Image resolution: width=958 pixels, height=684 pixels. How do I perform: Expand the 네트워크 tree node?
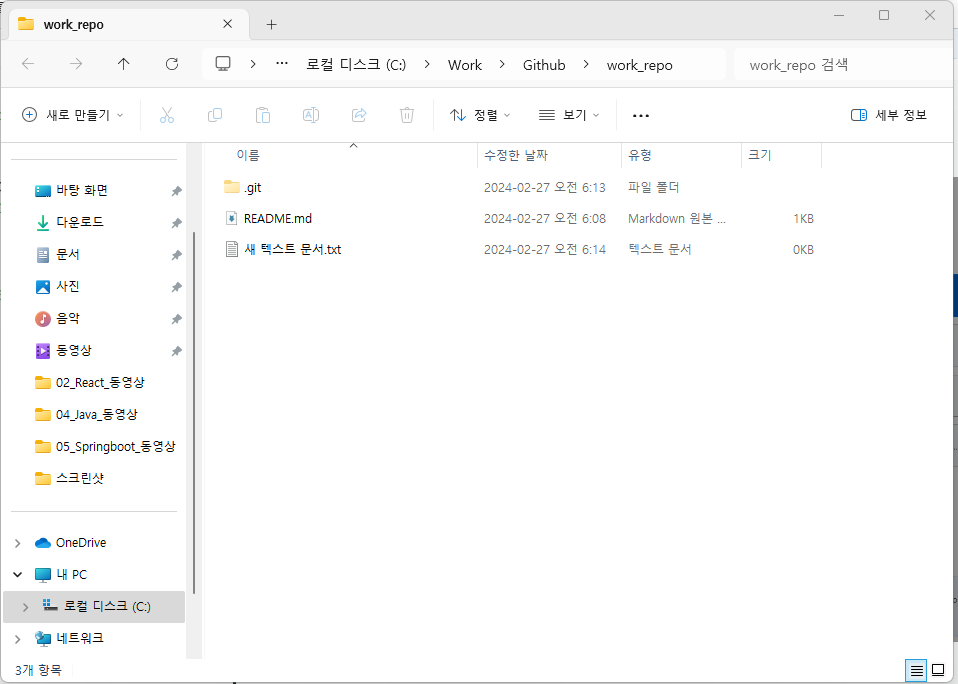coord(18,639)
